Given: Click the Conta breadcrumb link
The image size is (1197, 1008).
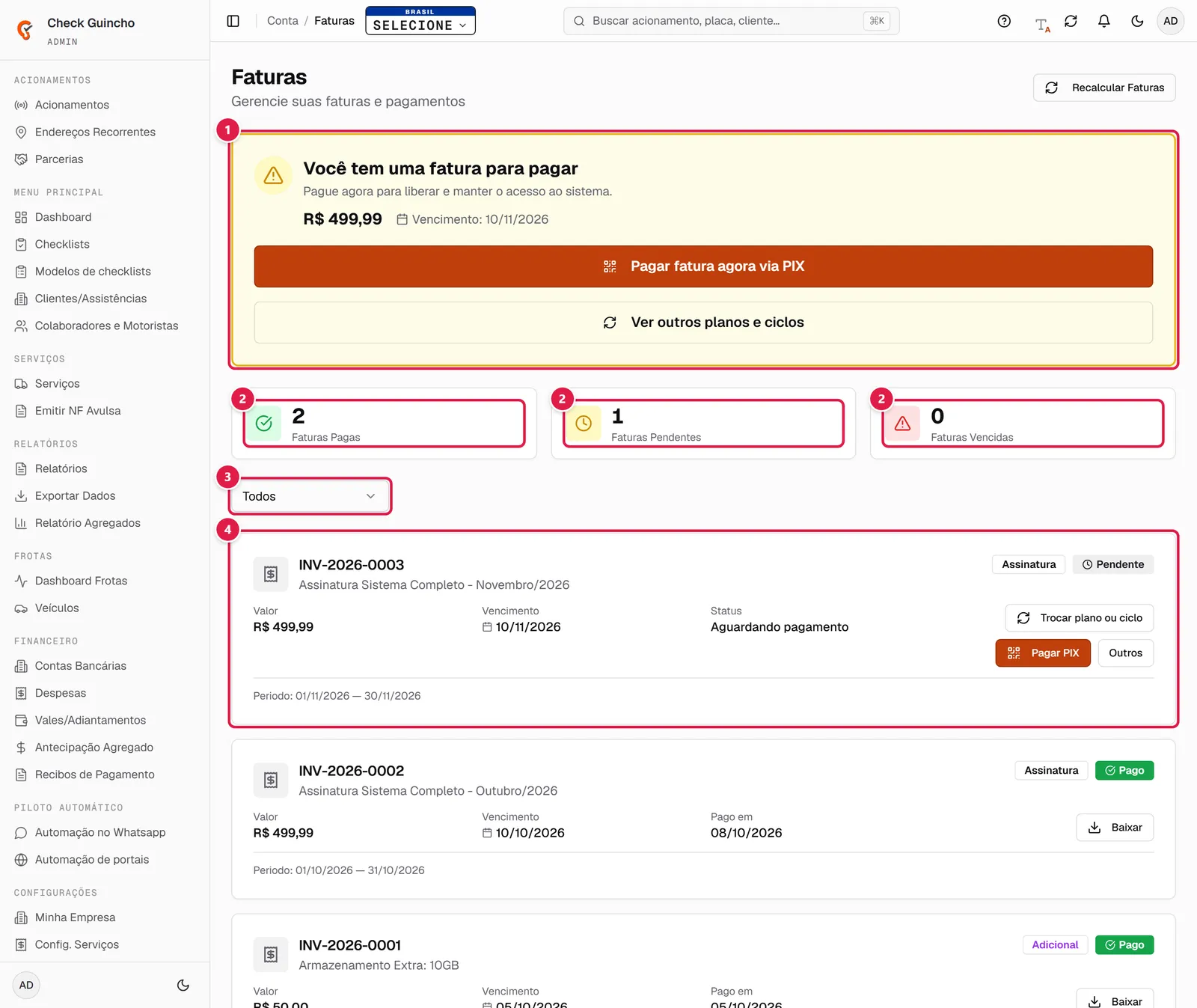Looking at the screenshot, I should (283, 21).
